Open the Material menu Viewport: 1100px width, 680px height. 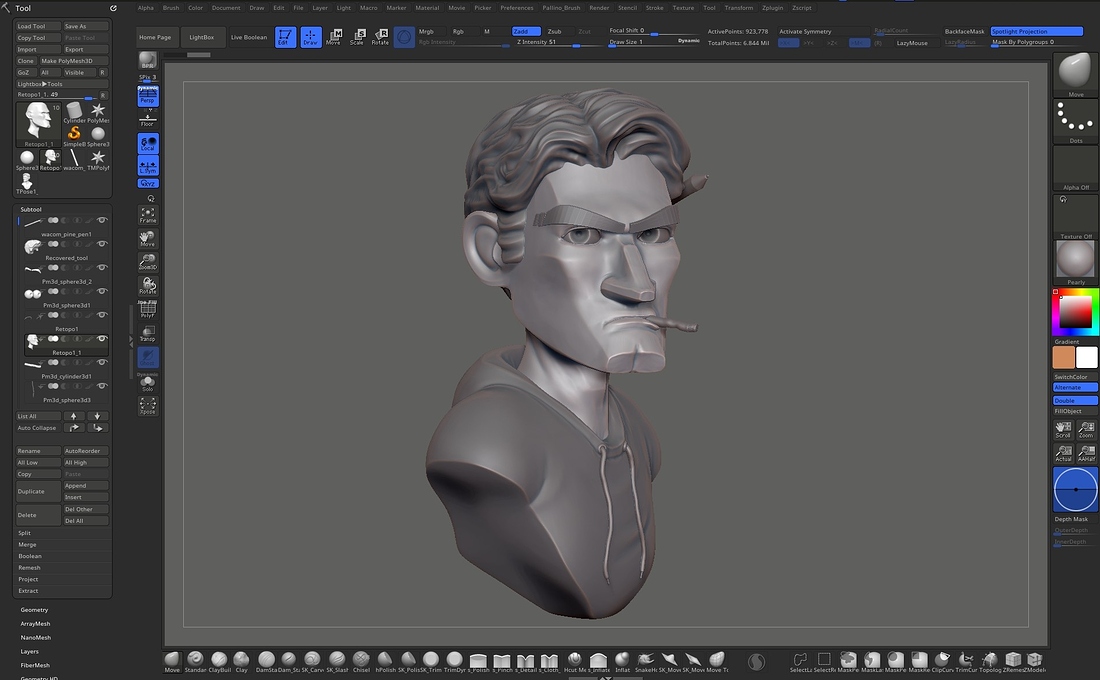[427, 8]
